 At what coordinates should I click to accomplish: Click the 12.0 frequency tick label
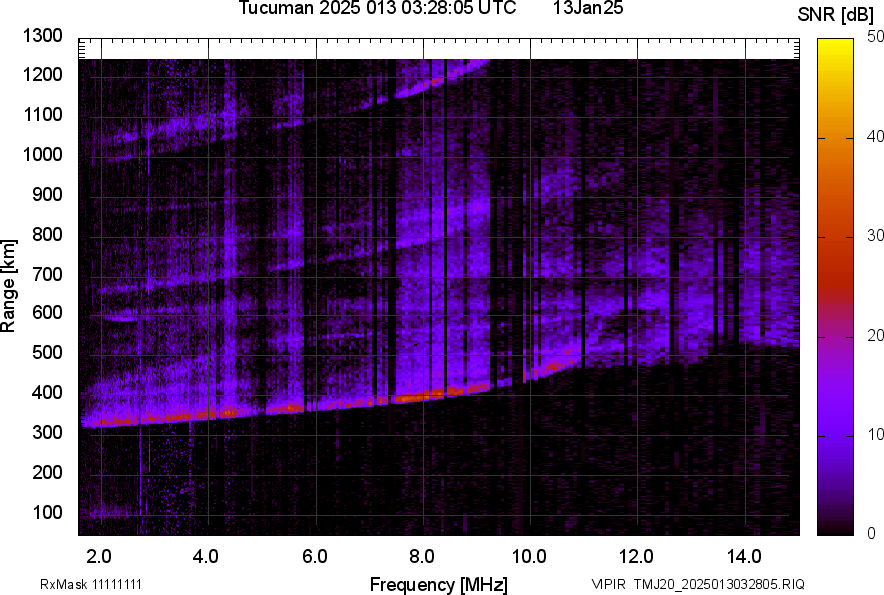click(637, 556)
